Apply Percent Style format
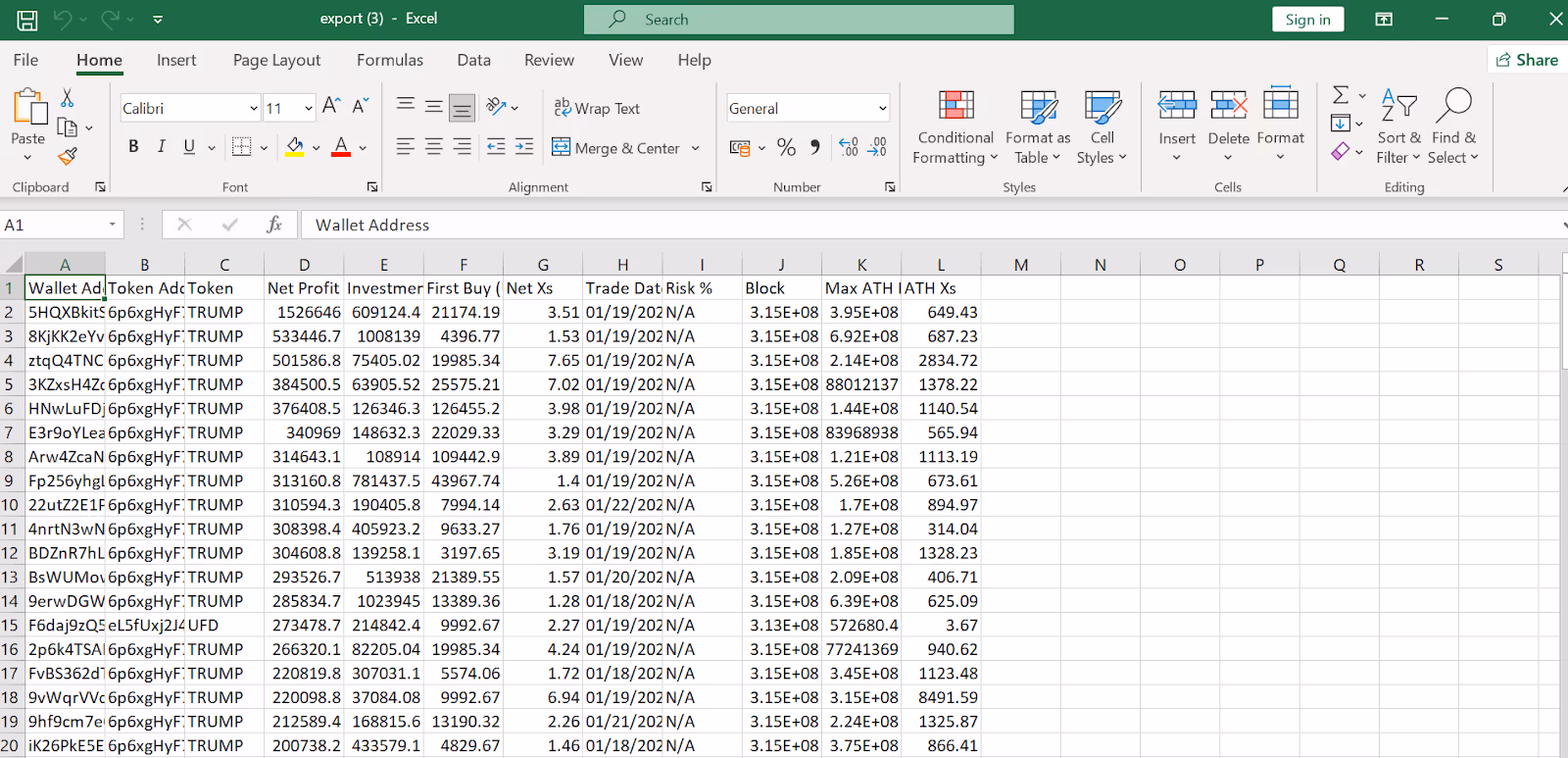The width and height of the screenshot is (1568, 758). (x=786, y=147)
